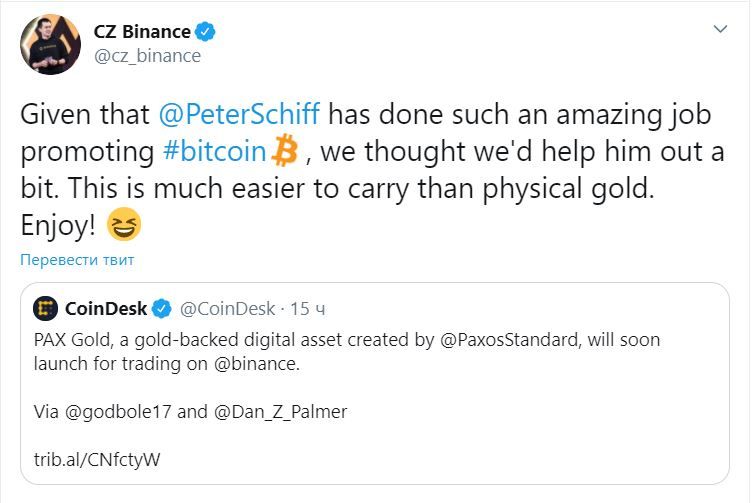The height and width of the screenshot is (503, 755).
Task: Open the @cz_binance handle
Action: 147,56
